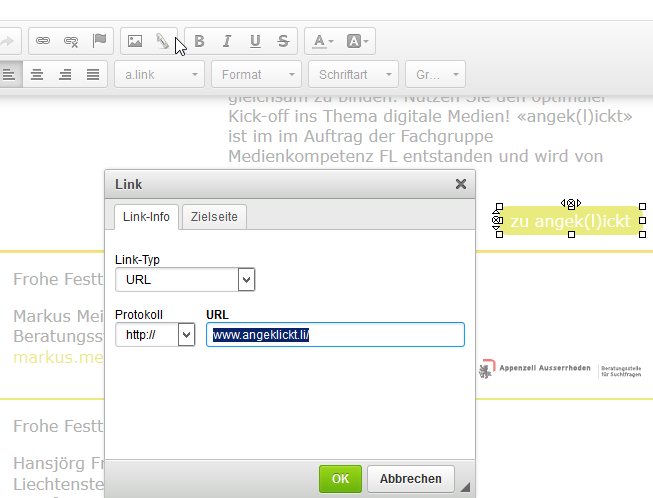Confirm the link with OK
653x498 pixels.
(x=340, y=479)
